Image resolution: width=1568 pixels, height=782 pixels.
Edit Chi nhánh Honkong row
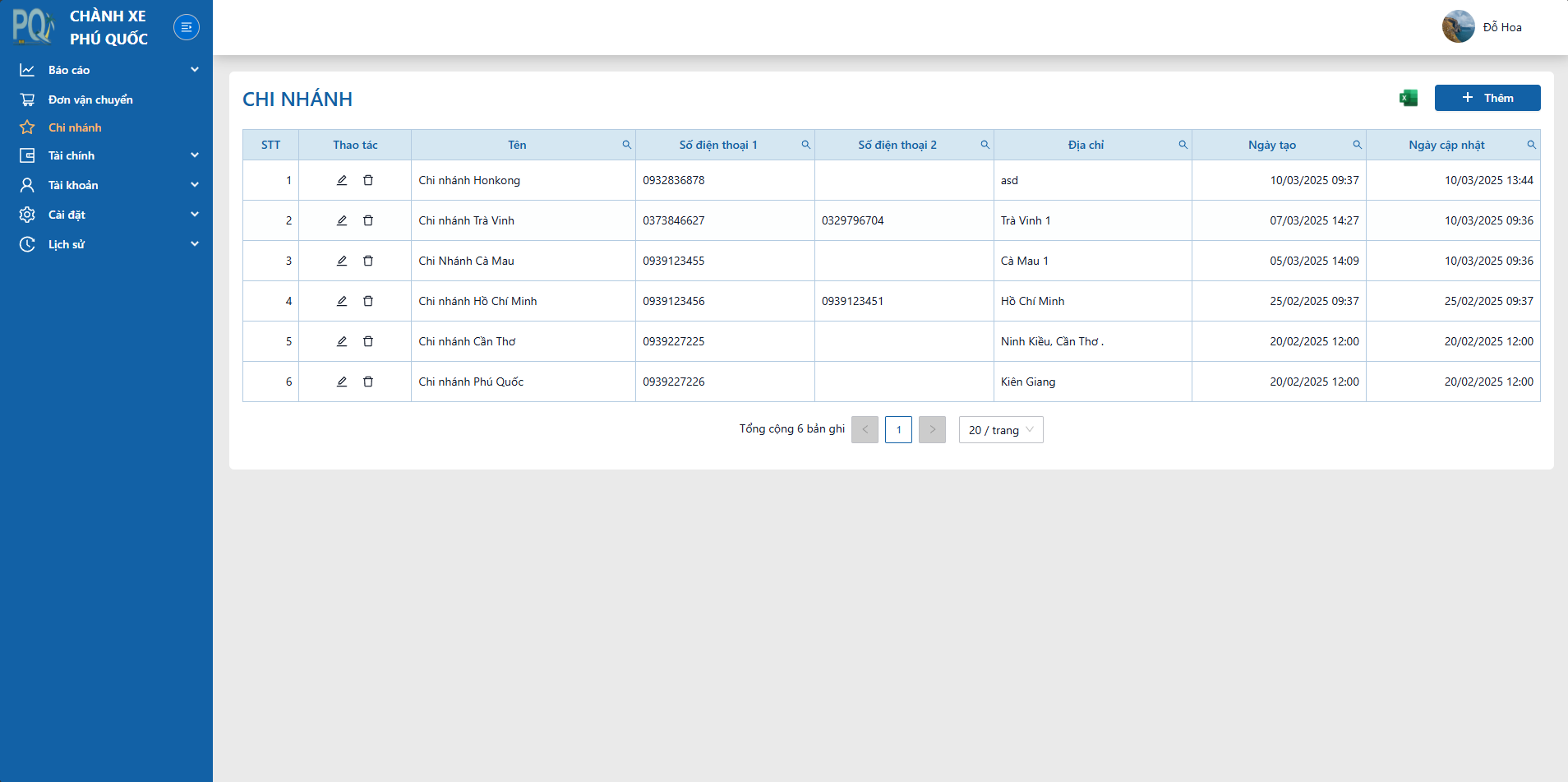pyautogui.click(x=342, y=180)
